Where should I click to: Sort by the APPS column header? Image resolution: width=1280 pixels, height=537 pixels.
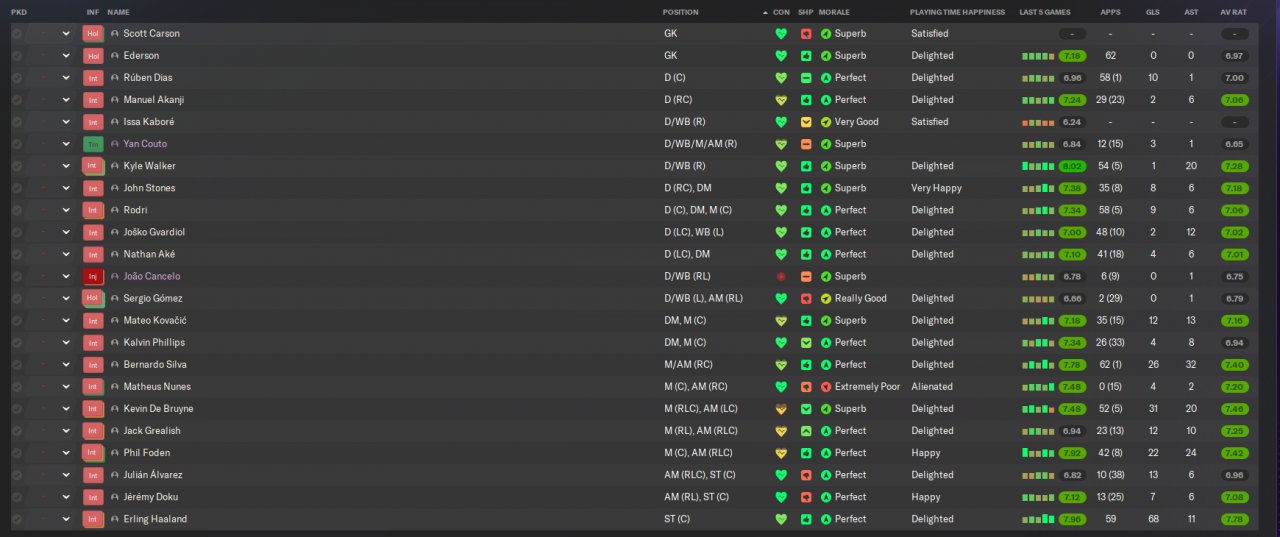point(1110,12)
